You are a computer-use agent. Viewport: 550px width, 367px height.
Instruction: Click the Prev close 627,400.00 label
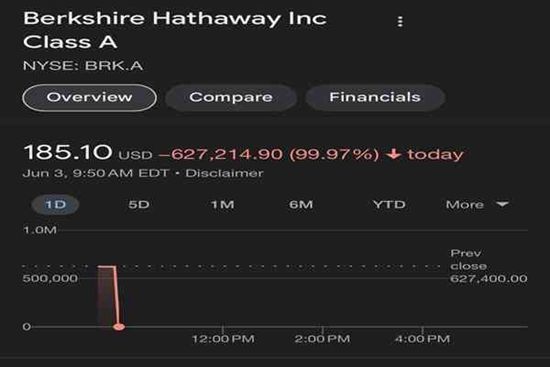(488, 266)
